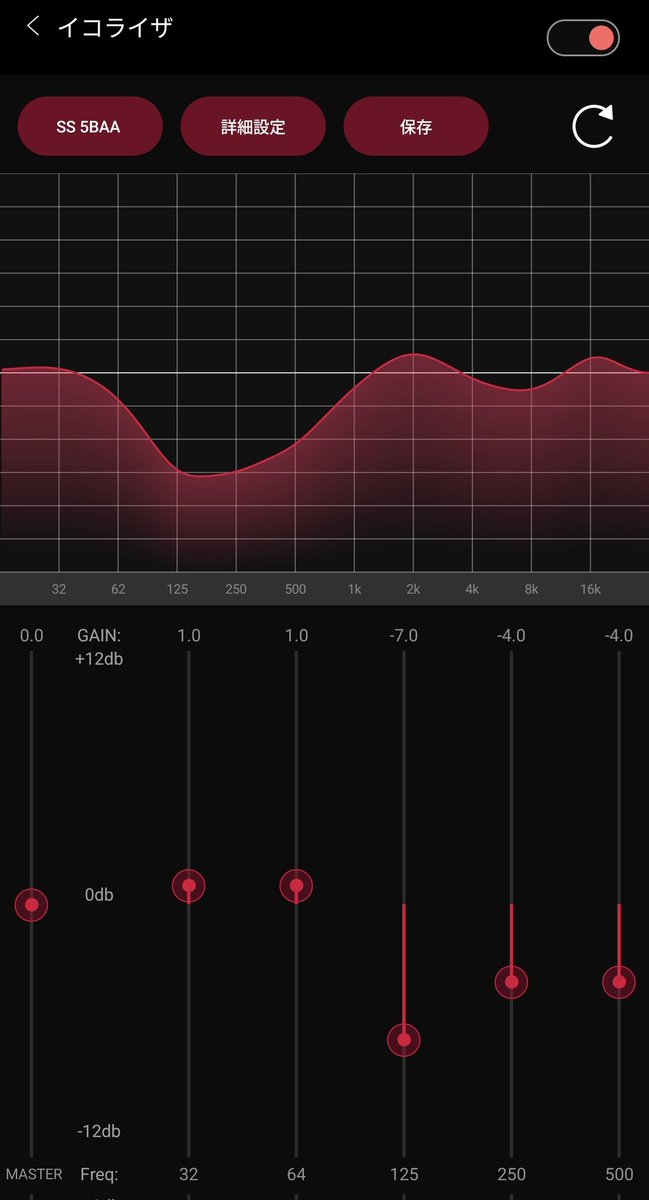Click the MASTER gain slider knob
This screenshot has width=649, height=1200.
click(32, 905)
